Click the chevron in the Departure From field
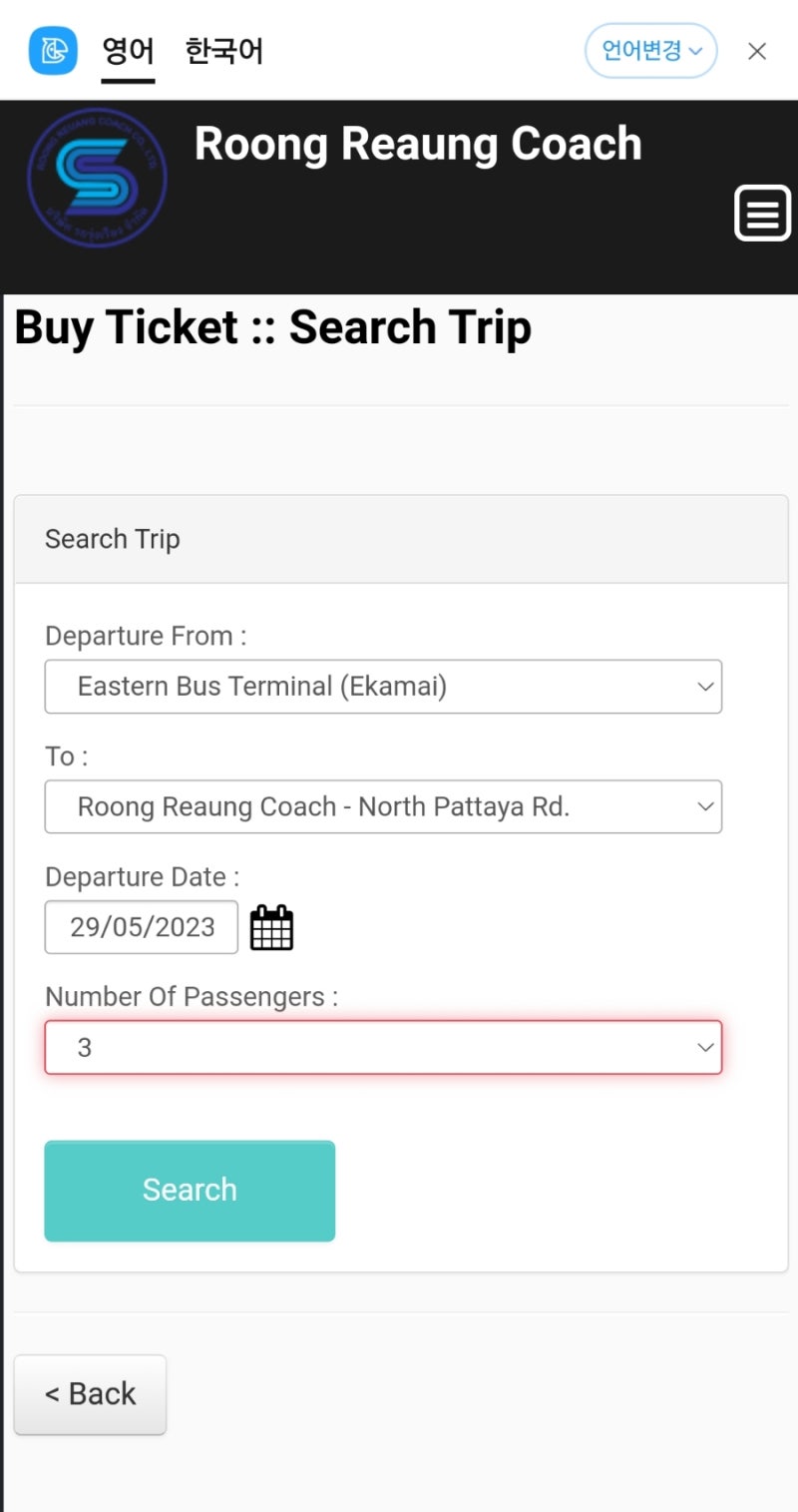Screen dimensions: 798x1512 (705, 687)
